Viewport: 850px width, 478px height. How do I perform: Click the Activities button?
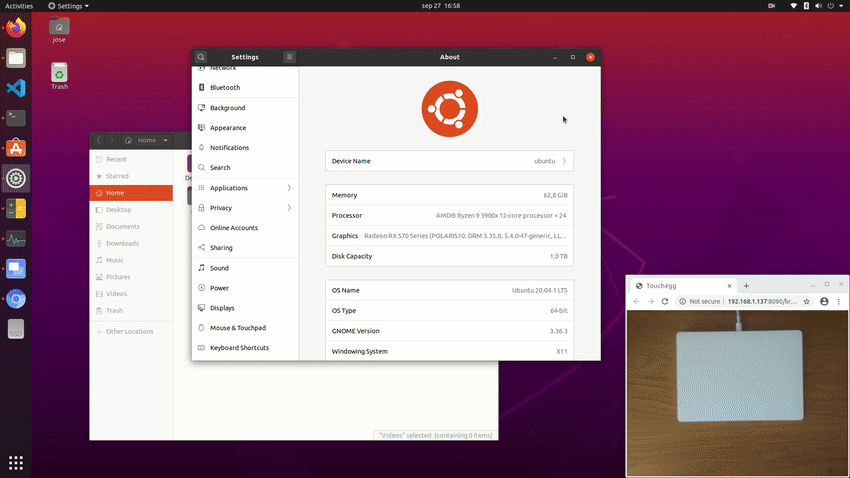point(19,6)
